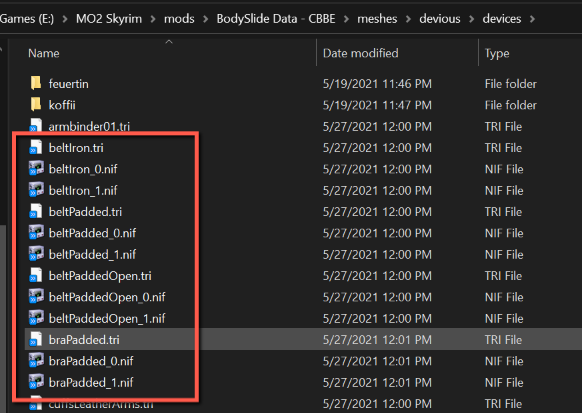Open the koffii folder icon

tap(36, 104)
